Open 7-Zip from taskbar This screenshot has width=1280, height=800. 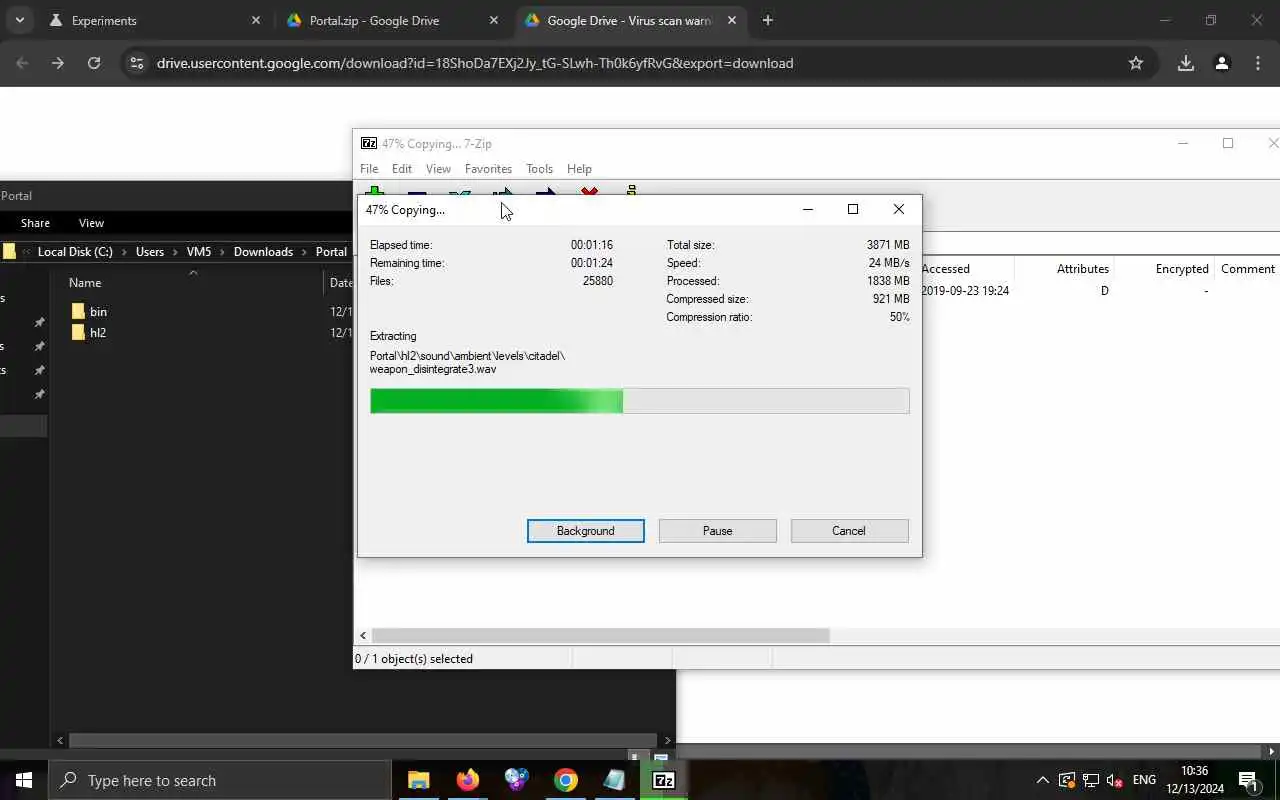coord(664,780)
